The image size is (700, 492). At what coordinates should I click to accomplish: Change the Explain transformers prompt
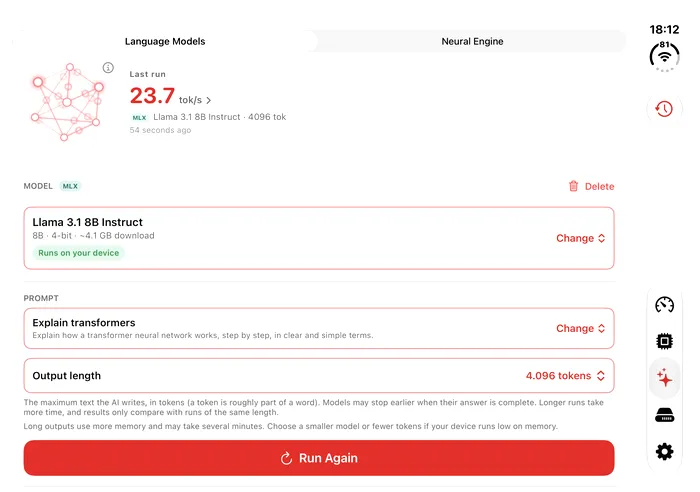click(x=580, y=328)
